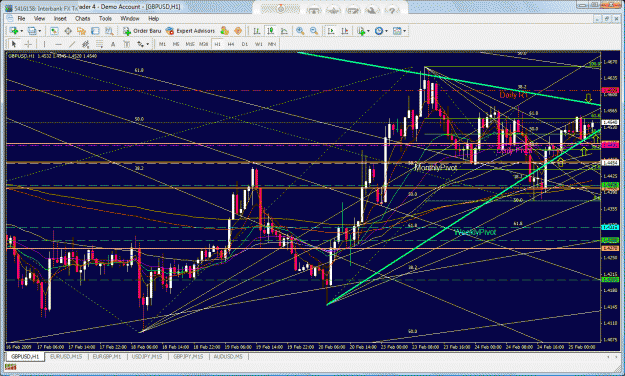This screenshot has height=376, width=625.
Task: Switch to the GBPJPY,M15 chart tab
Action: pyautogui.click(x=188, y=356)
